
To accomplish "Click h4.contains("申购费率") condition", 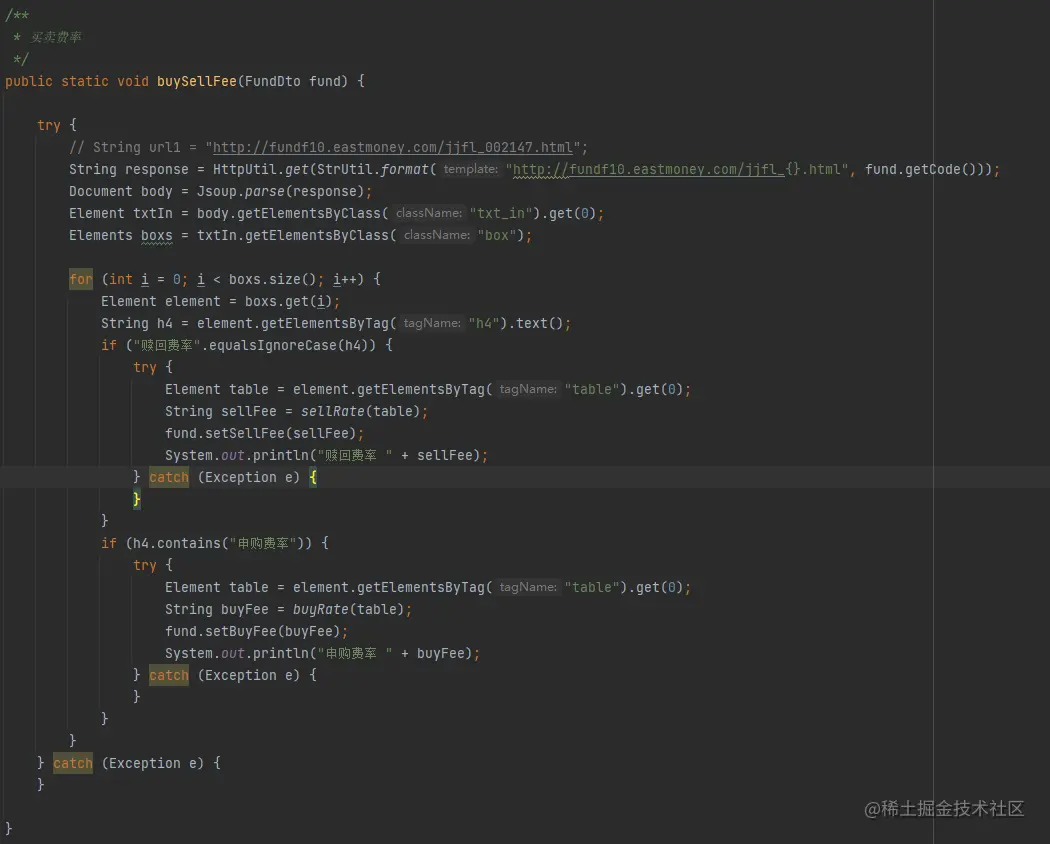I will pyautogui.click(x=219, y=543).
